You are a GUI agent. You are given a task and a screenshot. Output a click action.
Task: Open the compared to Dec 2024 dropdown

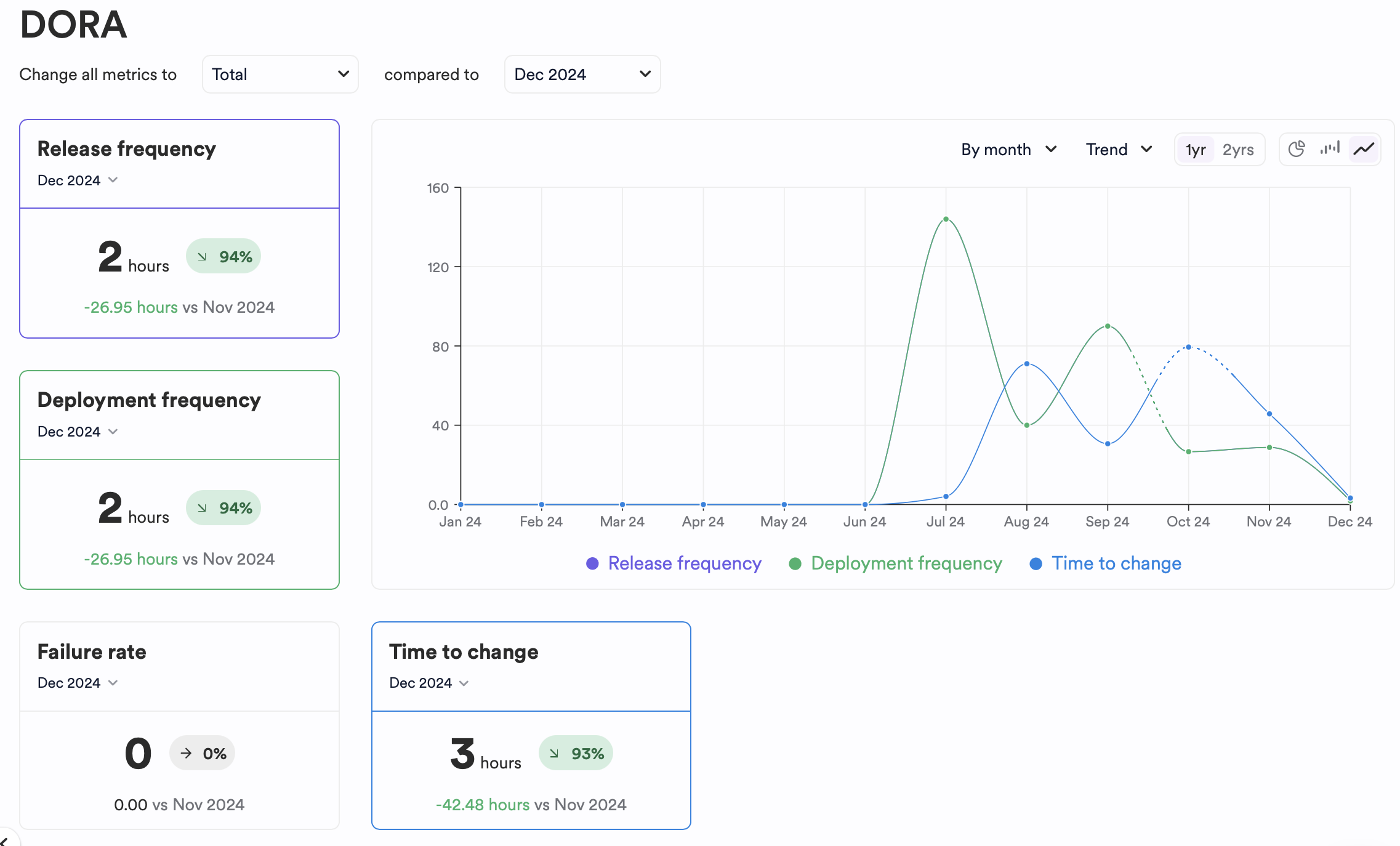(582, 75)
